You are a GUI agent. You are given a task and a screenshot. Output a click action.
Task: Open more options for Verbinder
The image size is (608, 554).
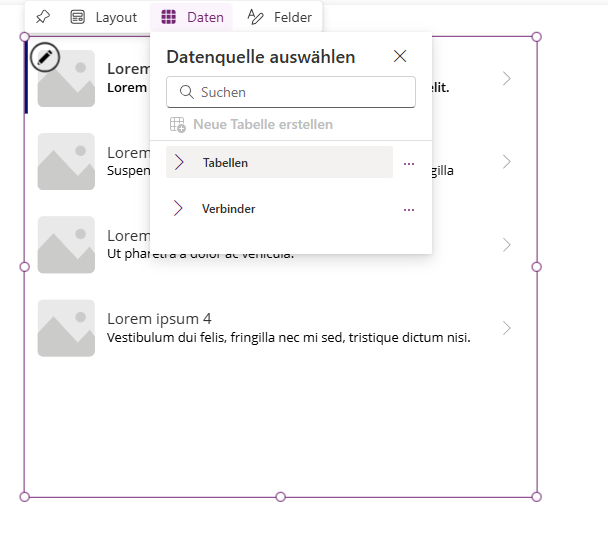point(408,210)
